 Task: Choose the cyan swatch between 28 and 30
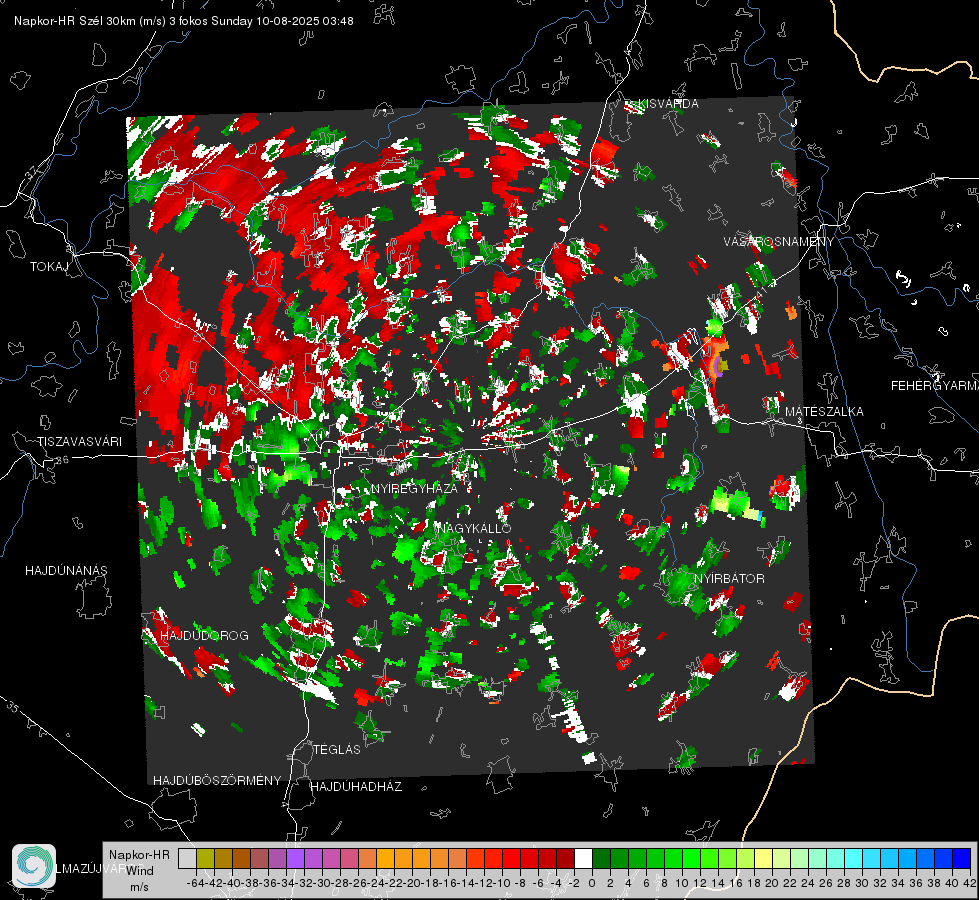(x=854, y=858)
